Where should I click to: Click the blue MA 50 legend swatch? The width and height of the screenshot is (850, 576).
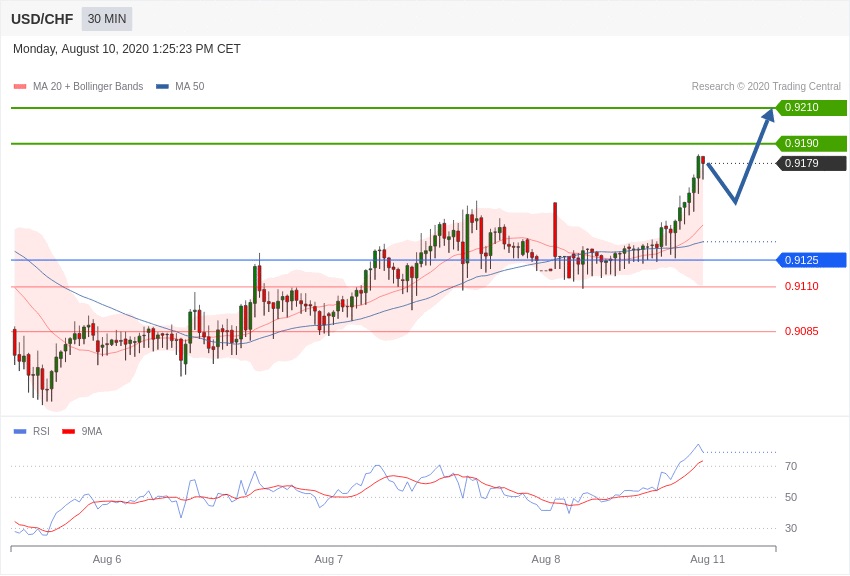(162, 86)
